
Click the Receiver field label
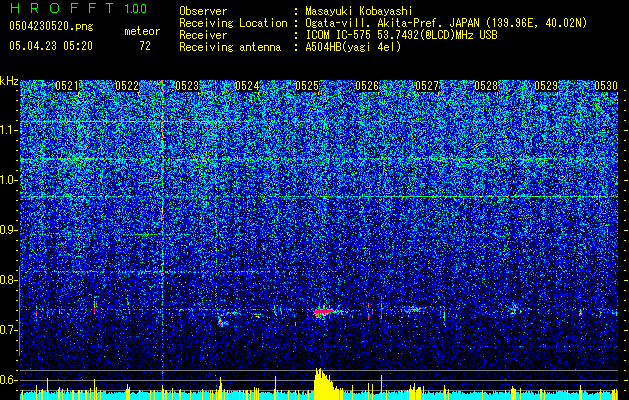[x=203, y=35]
